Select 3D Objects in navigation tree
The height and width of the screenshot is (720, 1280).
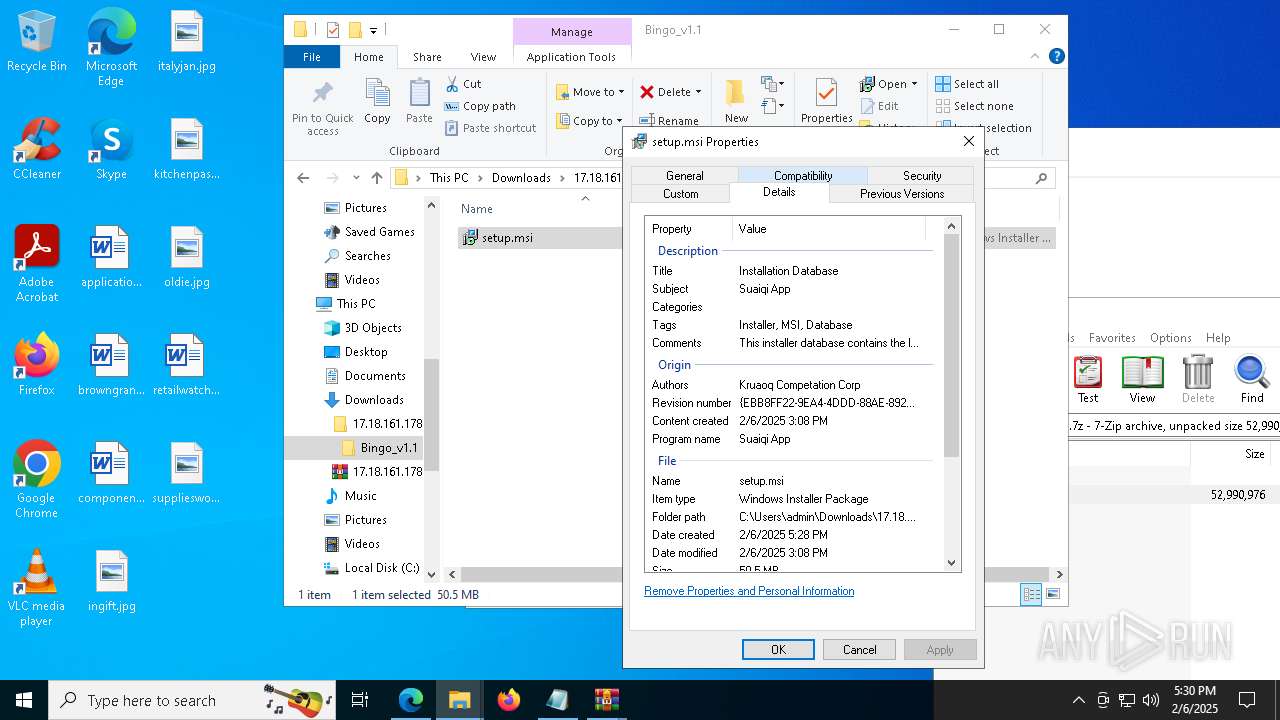tap(373, 328)
